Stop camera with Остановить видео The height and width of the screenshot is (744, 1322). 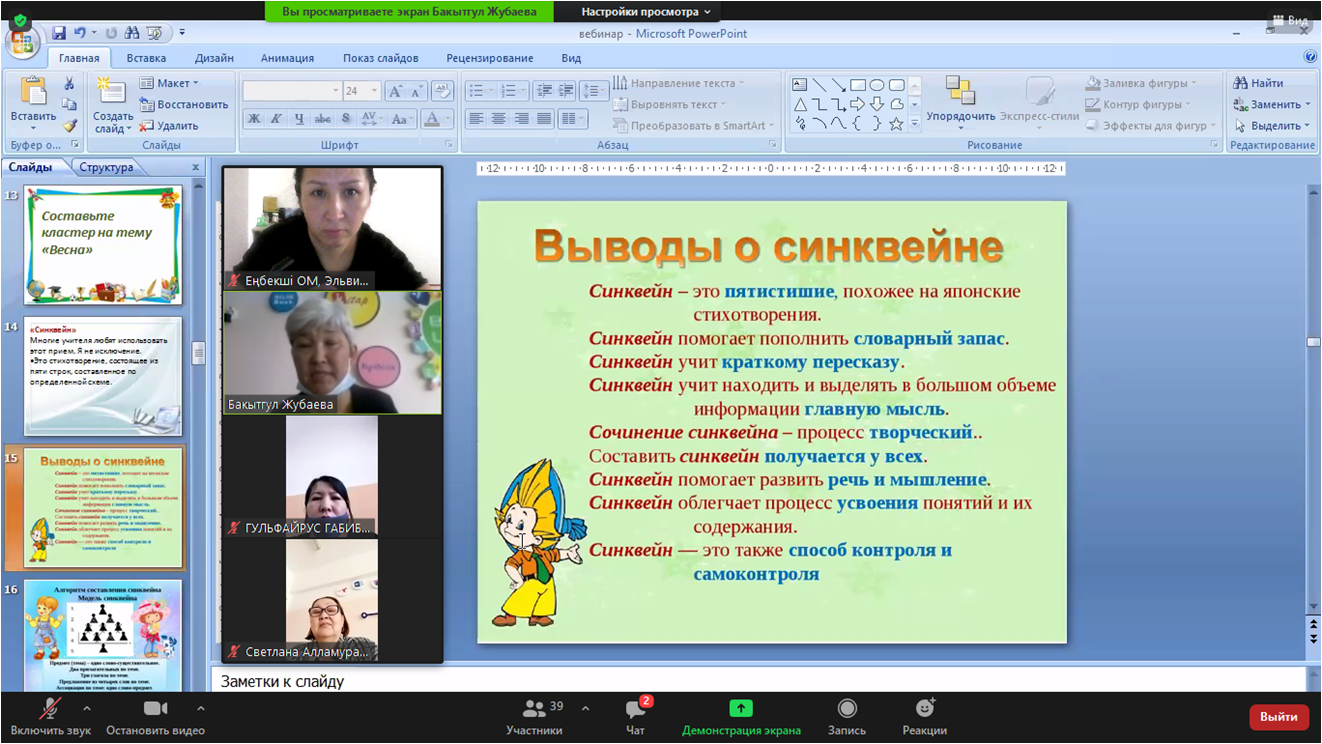click(x=155, y=717)
